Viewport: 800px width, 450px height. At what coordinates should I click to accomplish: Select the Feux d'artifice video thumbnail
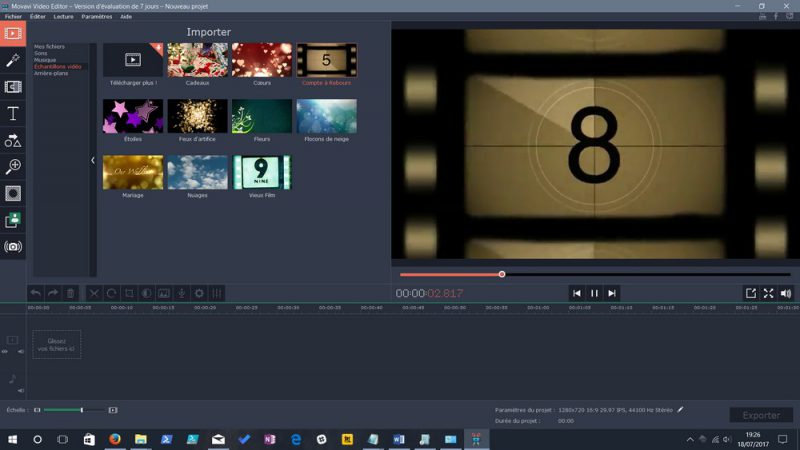coord(197,117)
